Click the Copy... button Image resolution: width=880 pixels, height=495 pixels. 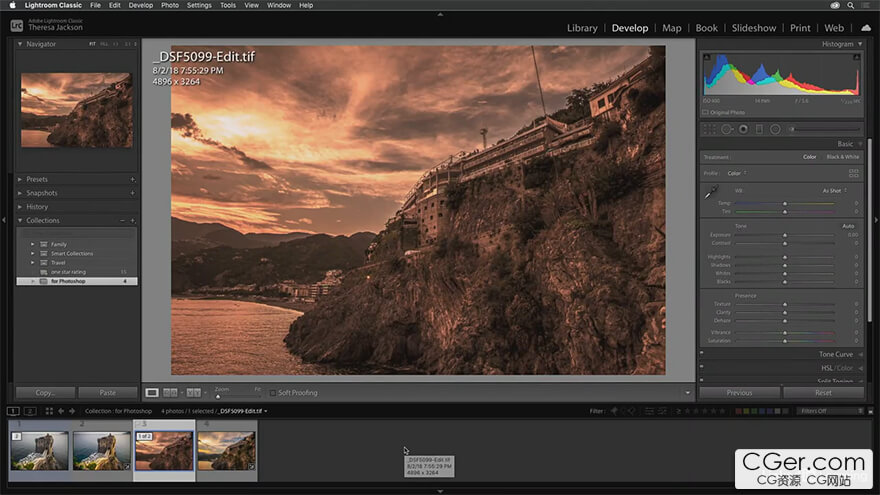[45, 393]
